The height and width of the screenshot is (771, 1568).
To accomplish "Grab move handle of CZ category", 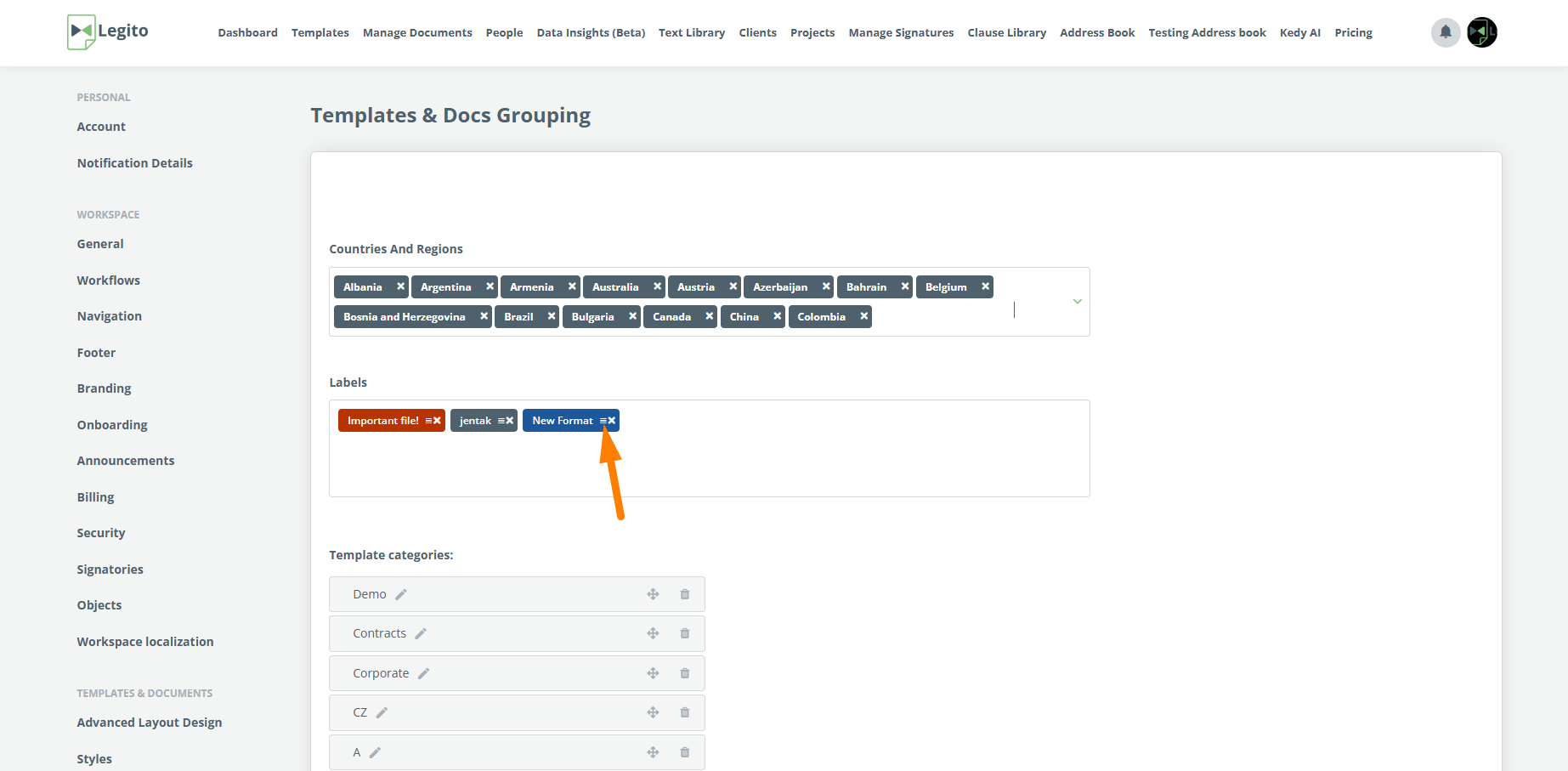I will (653, 712).
